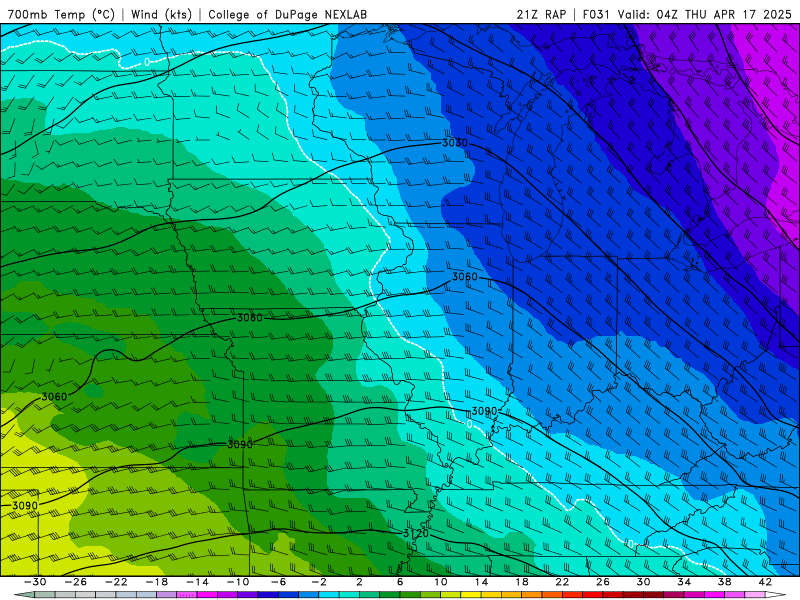800x600 pixels.
Task: Click the positive 18 colorbar label
Action: tap(521, 582)
